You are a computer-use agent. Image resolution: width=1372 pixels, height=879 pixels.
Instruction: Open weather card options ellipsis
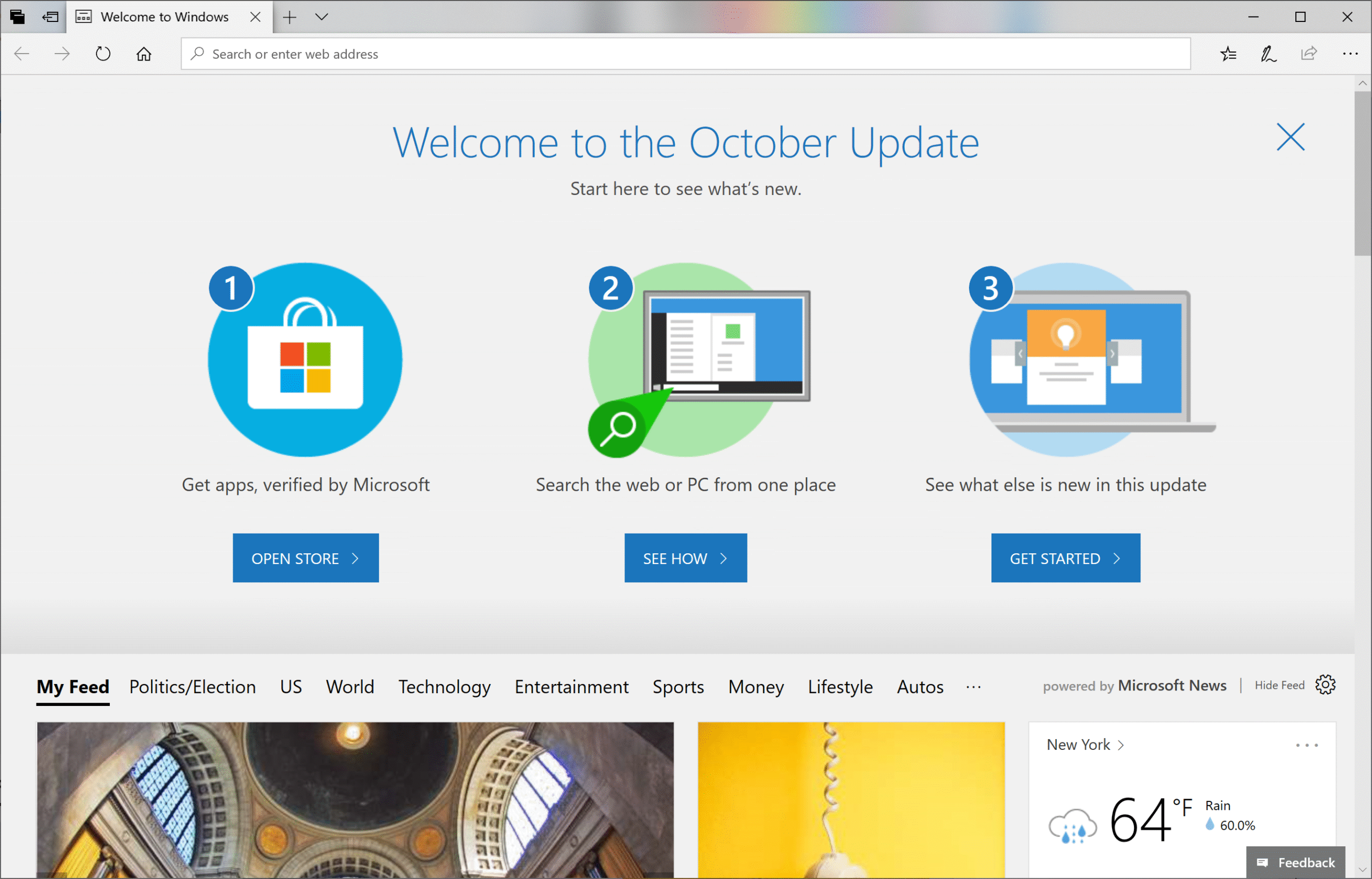[x=1307, y=745]
